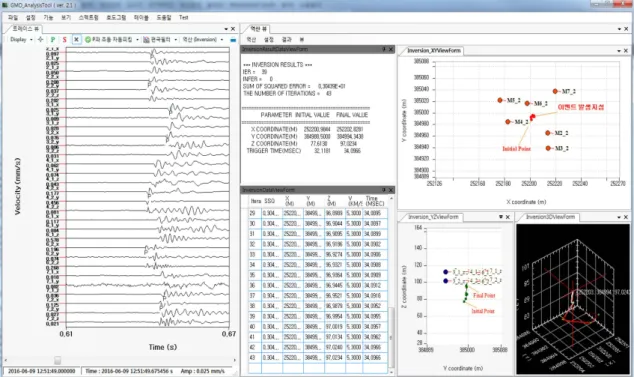Open the second menu in the menu bar
634x377 pixels.
pos(31,17)
